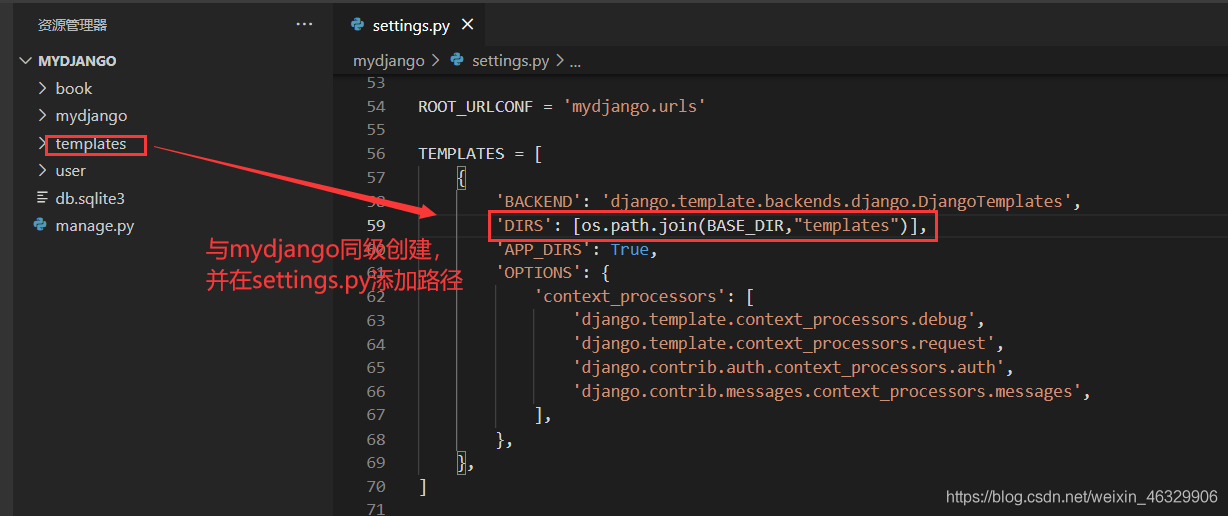
Task: Click the 'mydjango.urls' string
Action: point(635,106)
